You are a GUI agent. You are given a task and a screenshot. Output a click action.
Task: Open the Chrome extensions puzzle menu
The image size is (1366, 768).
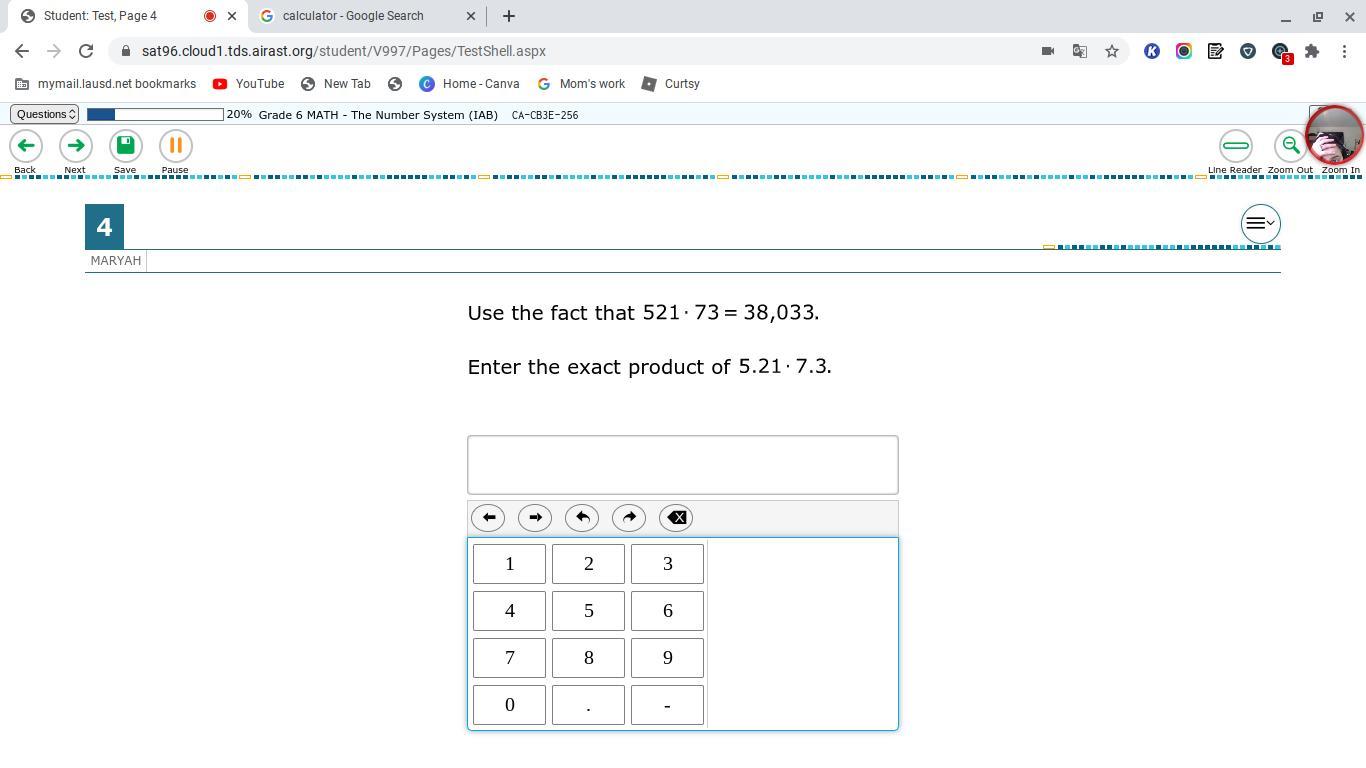click(1312, 51)
